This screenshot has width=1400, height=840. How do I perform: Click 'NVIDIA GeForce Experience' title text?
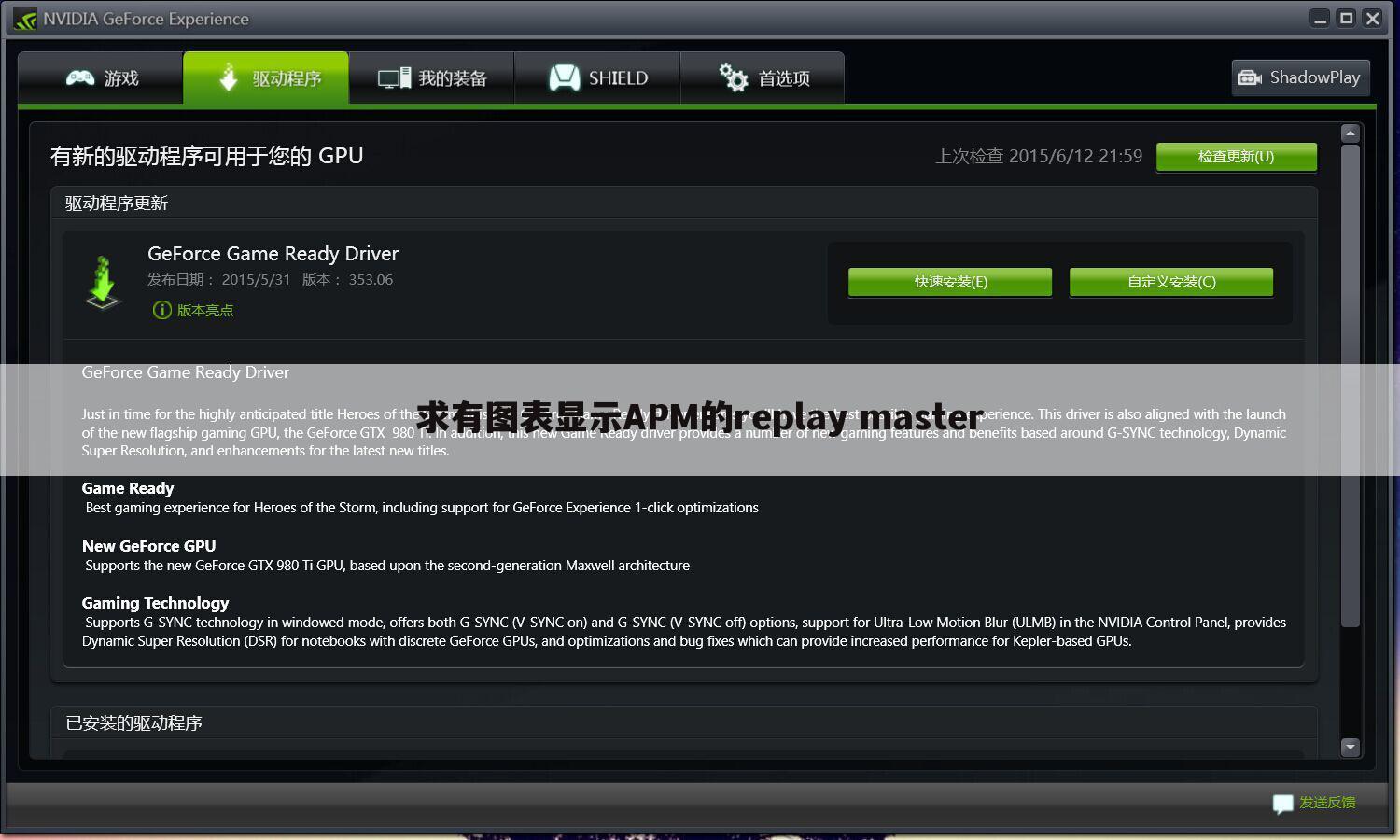(146, 19)
